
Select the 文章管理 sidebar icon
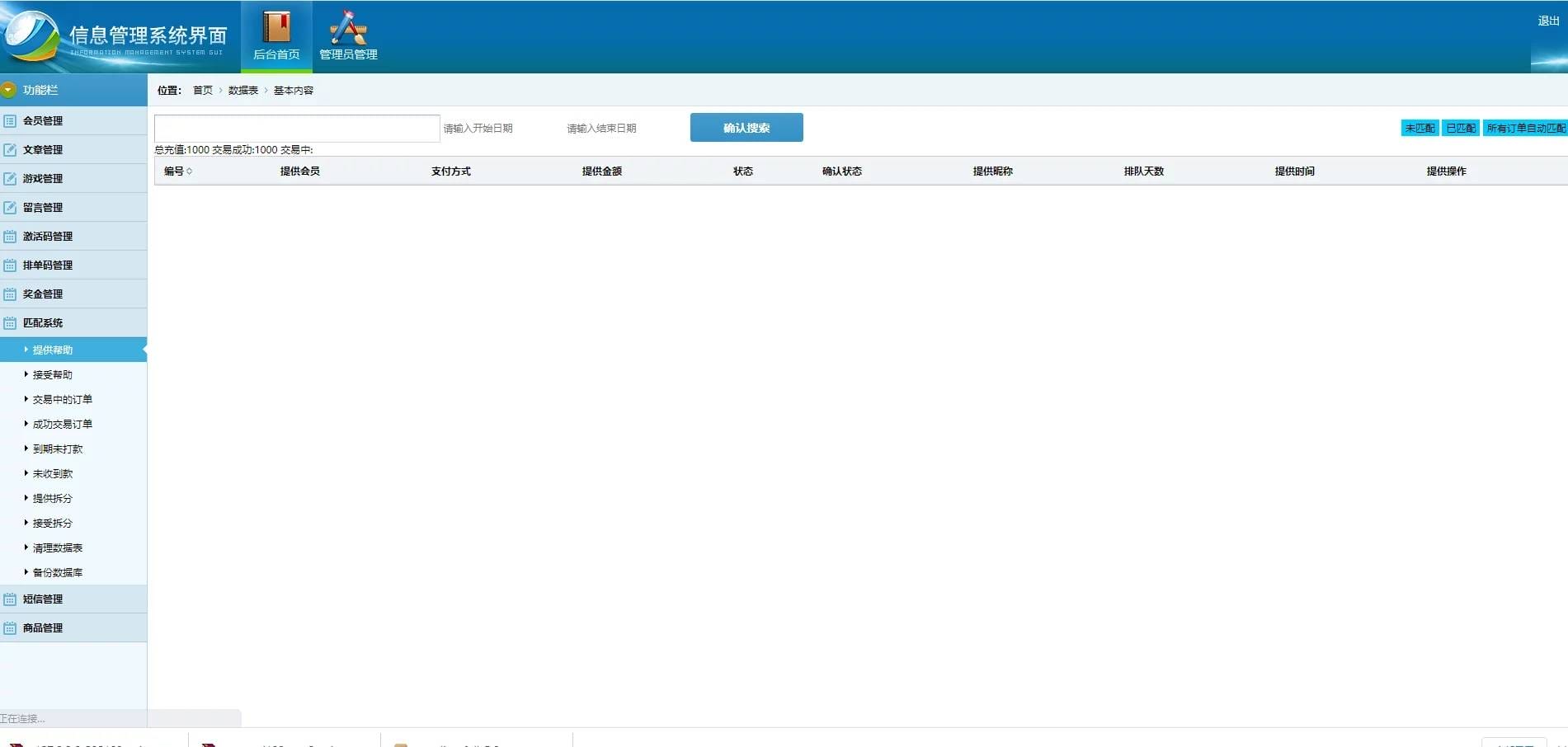[x=9, y=149]
